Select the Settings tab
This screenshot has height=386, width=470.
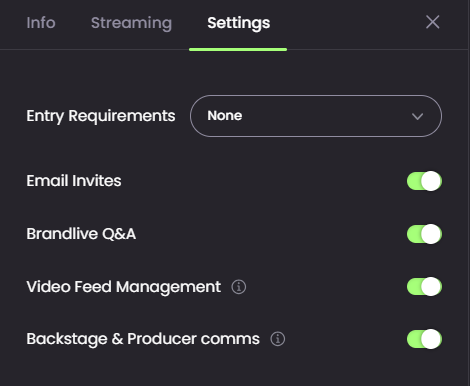pyautogui.click(x=238, y=23)
